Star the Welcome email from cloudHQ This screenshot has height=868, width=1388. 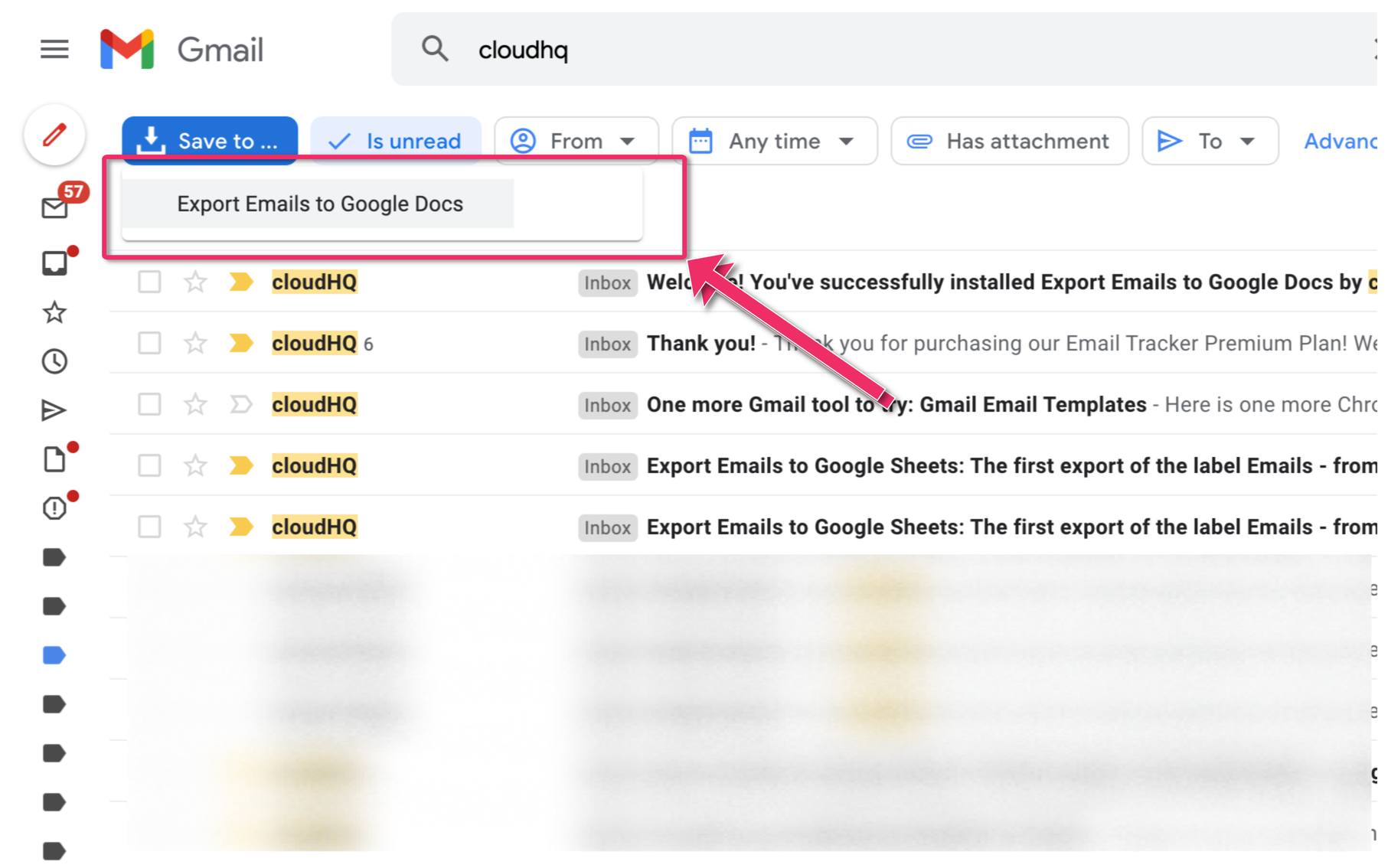click(195, 282)
